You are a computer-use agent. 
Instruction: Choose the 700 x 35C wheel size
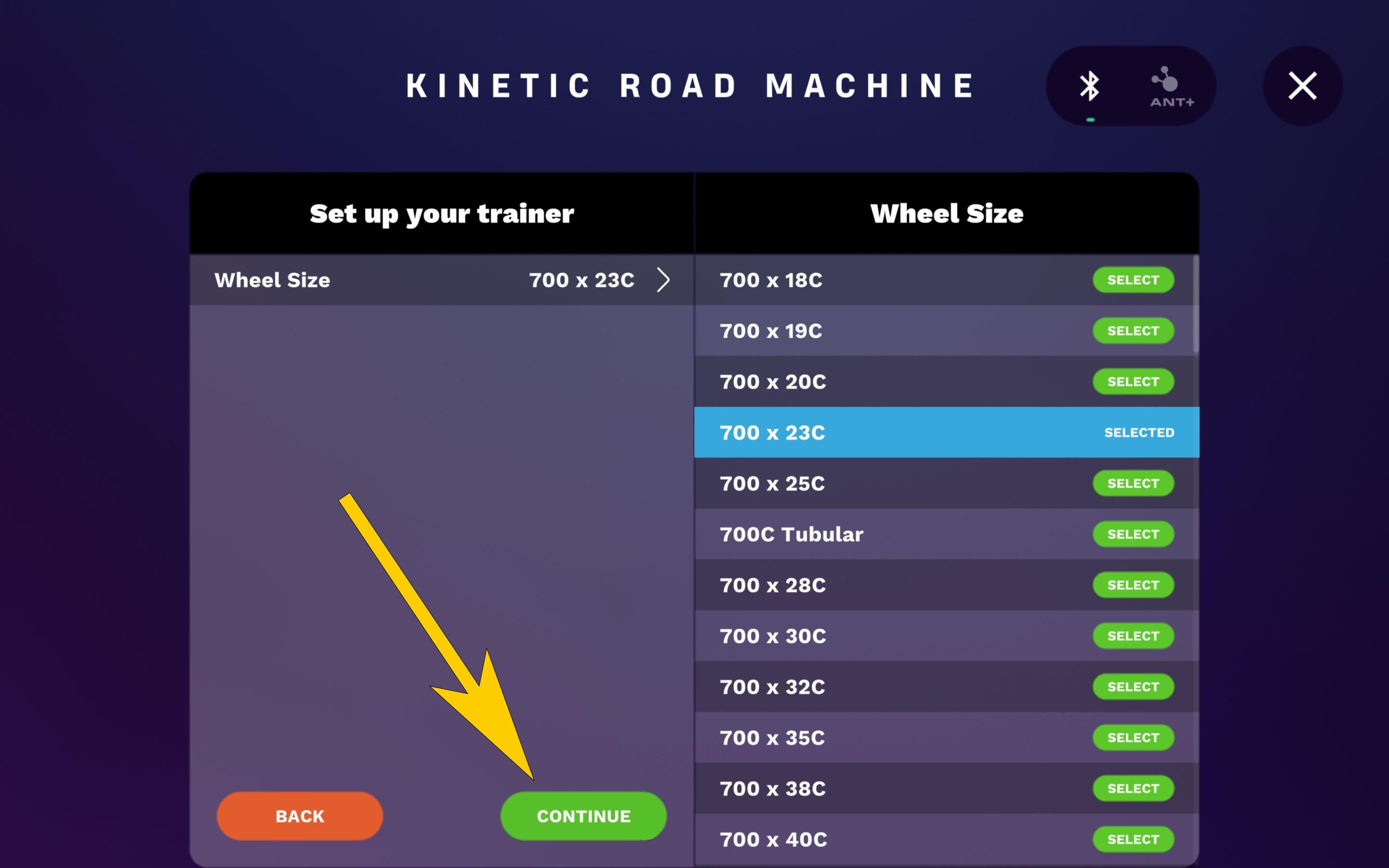click(1132, 738)
